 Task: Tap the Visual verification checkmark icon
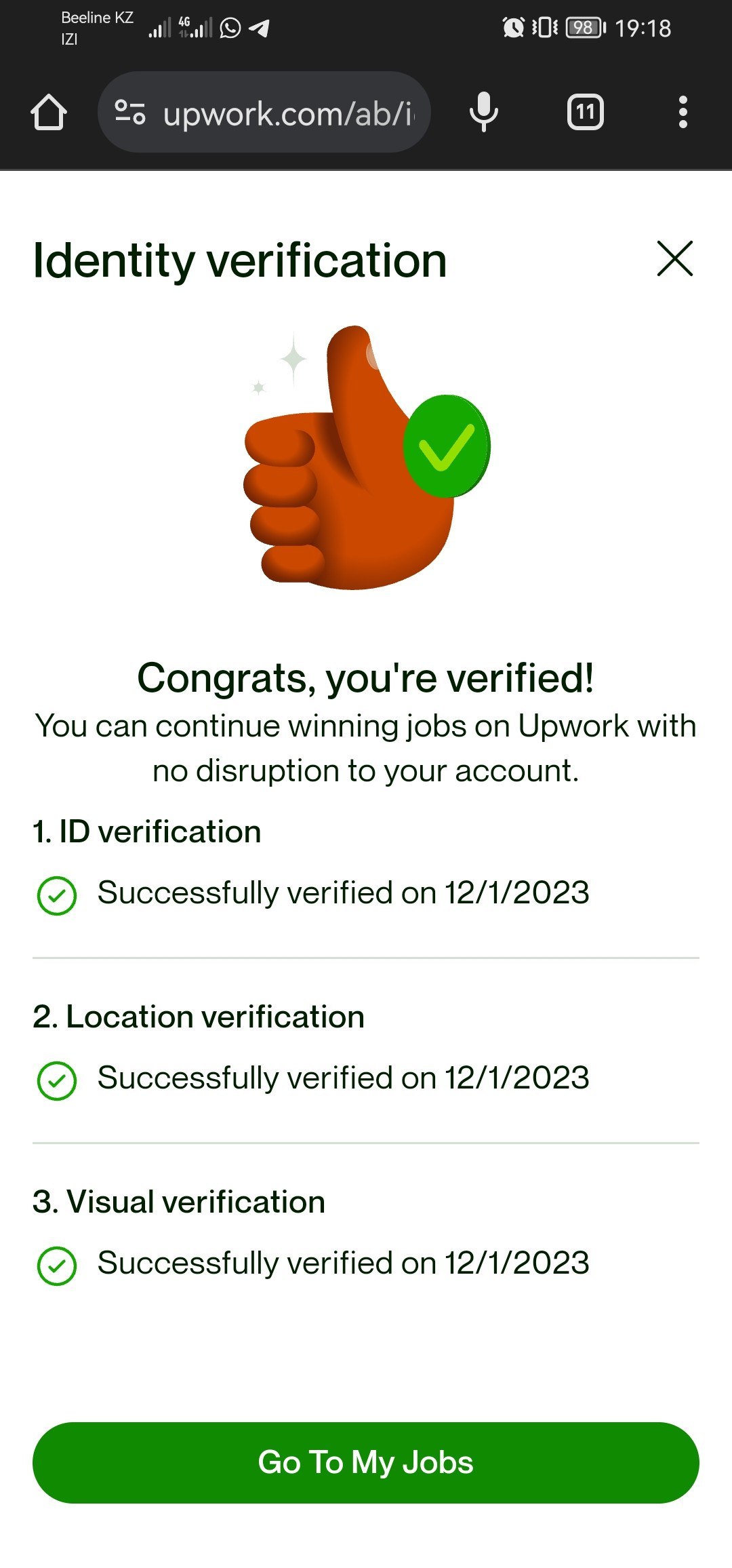57,1266
